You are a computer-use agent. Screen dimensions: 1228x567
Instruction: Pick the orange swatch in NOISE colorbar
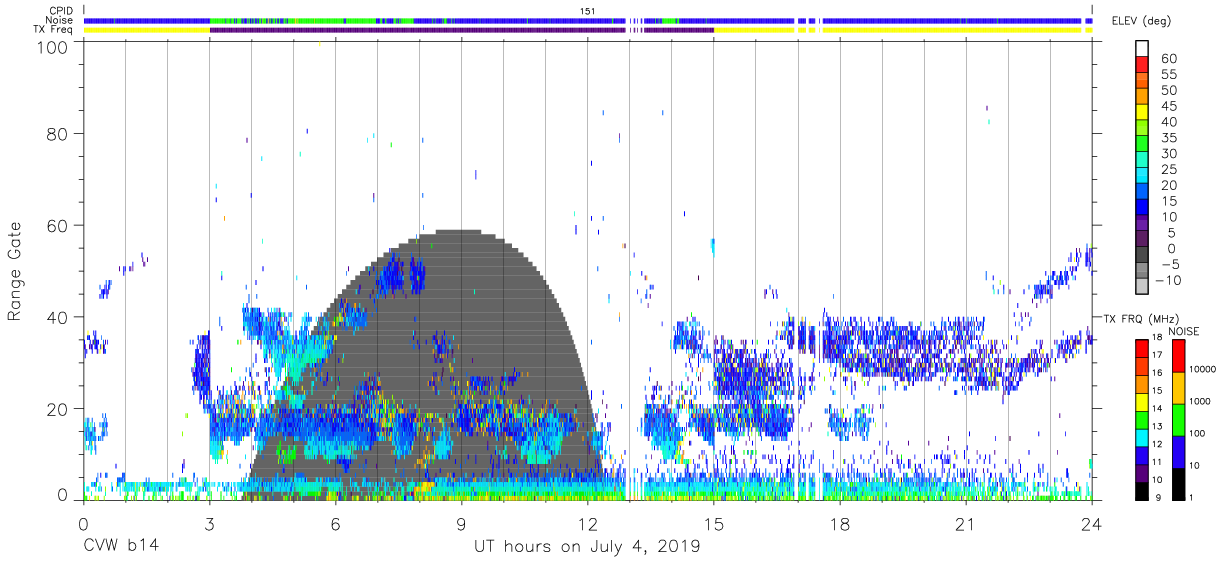point(1178,387)
